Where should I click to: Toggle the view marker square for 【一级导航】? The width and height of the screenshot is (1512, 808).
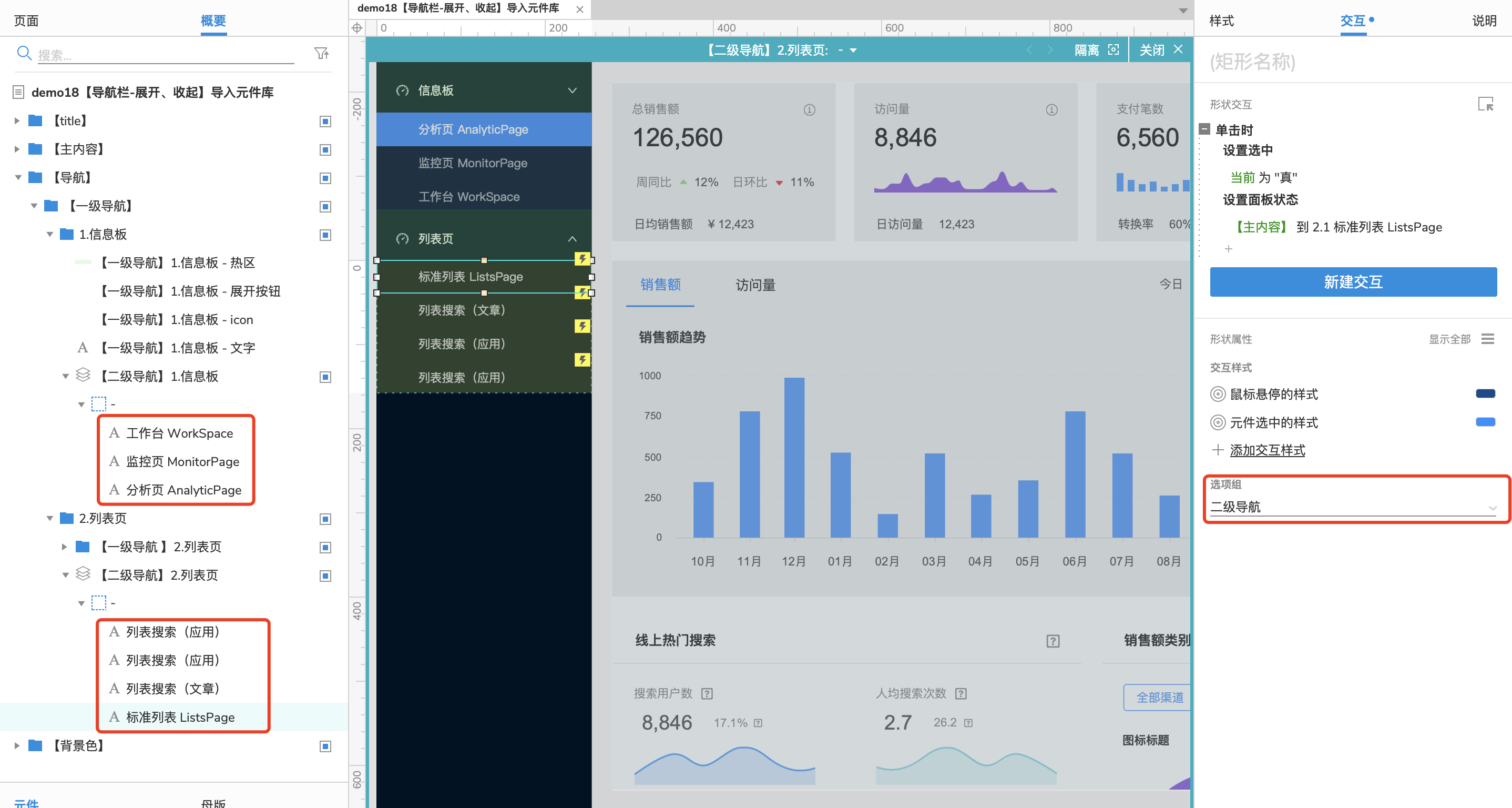[325, 207]
